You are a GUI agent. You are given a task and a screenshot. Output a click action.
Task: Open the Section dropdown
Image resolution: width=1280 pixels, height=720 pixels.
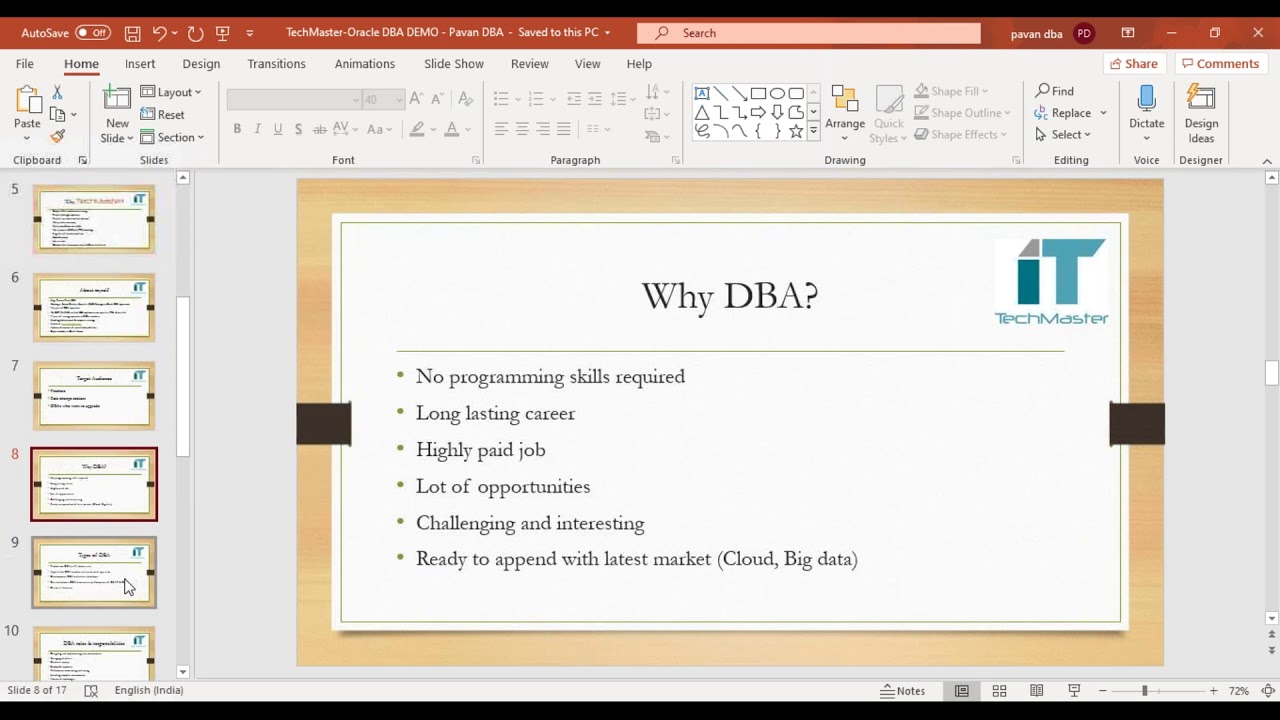pyautogui.click(x=172, y=137)
